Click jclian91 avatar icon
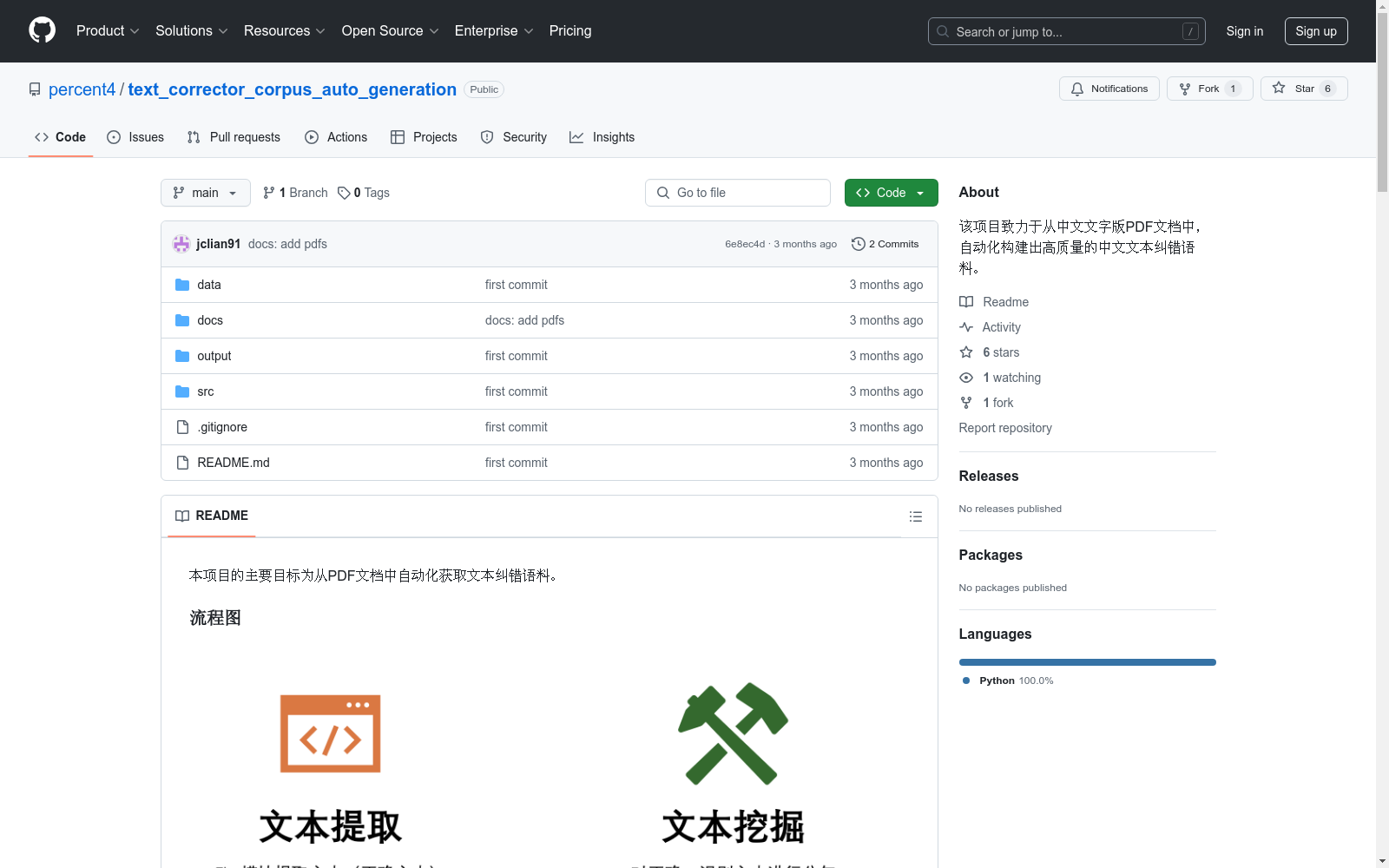This screenshot has height=868, width=1389. tap(181, 244)
